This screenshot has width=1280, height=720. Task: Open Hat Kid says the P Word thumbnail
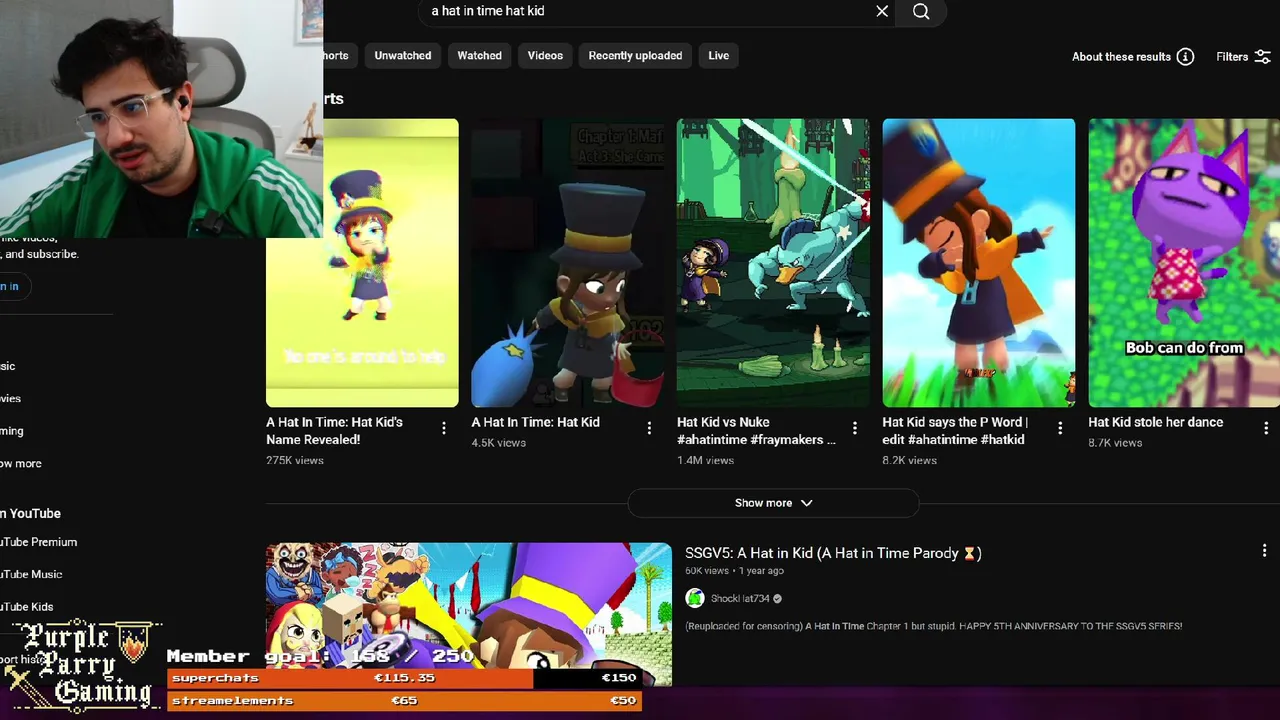click(x=978, y=263)
